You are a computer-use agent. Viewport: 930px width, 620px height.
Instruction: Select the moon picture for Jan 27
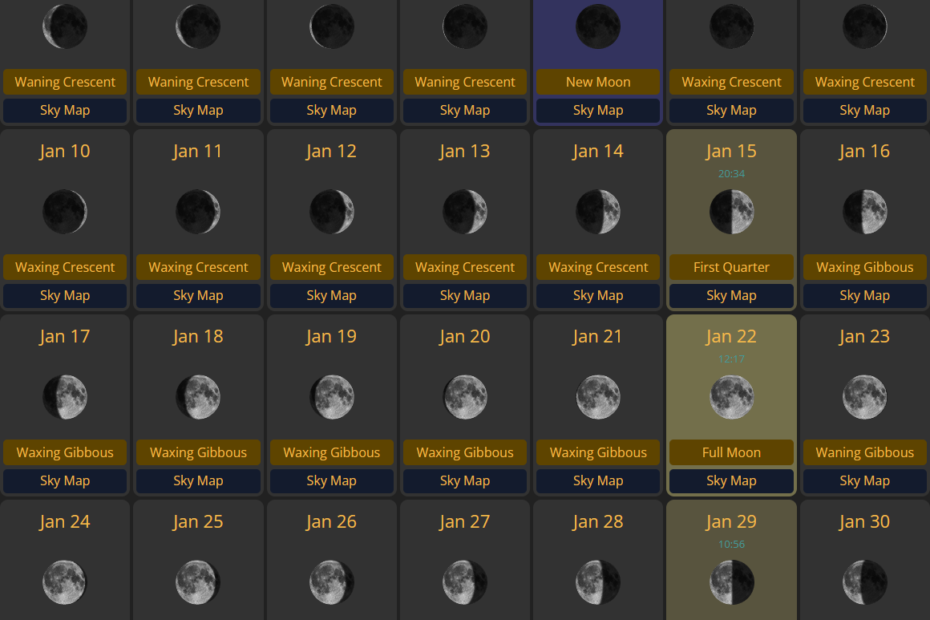(465, 582)
